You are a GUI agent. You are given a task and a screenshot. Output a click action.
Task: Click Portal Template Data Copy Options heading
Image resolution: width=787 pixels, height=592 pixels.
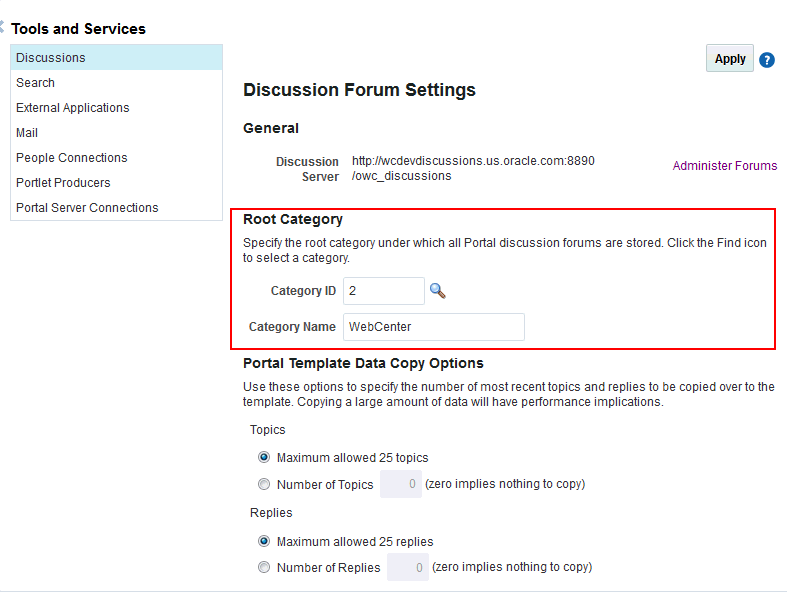(363, 363)
